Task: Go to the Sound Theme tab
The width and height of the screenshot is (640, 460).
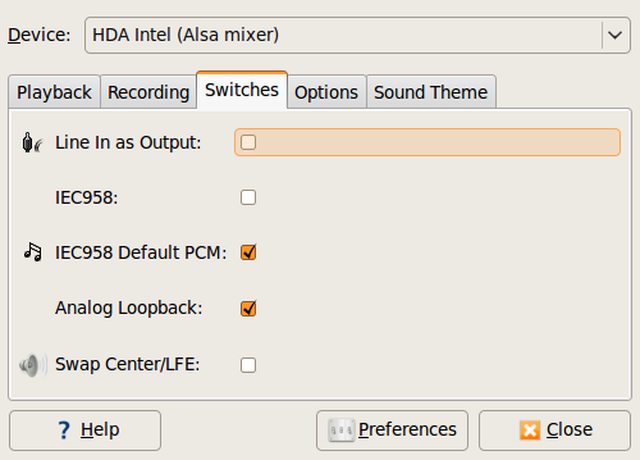Action: (431, 92)
